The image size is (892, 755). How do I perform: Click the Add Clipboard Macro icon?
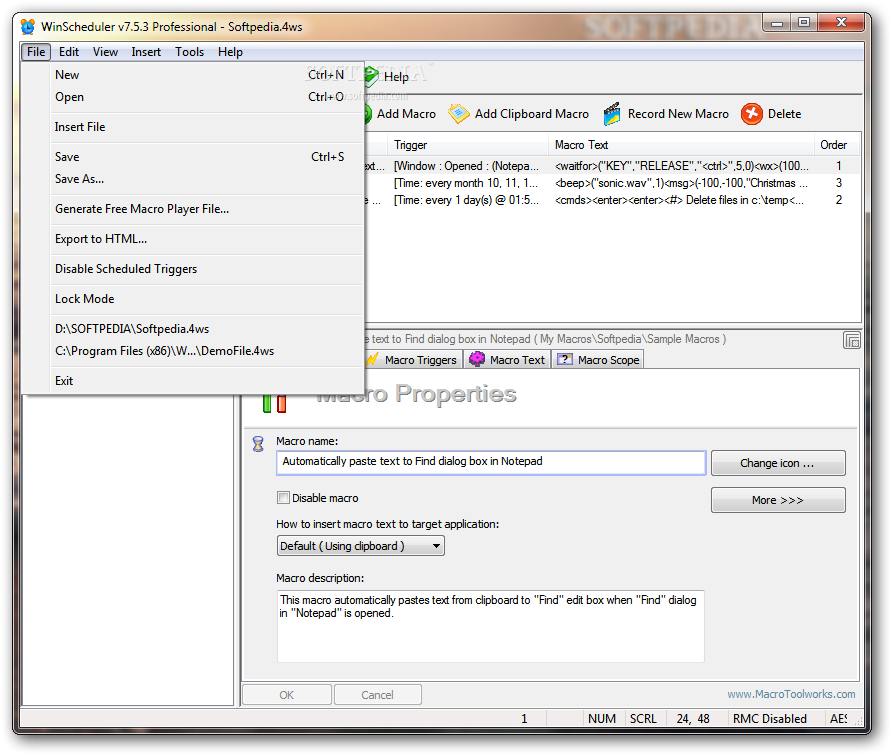pos(459,114)
